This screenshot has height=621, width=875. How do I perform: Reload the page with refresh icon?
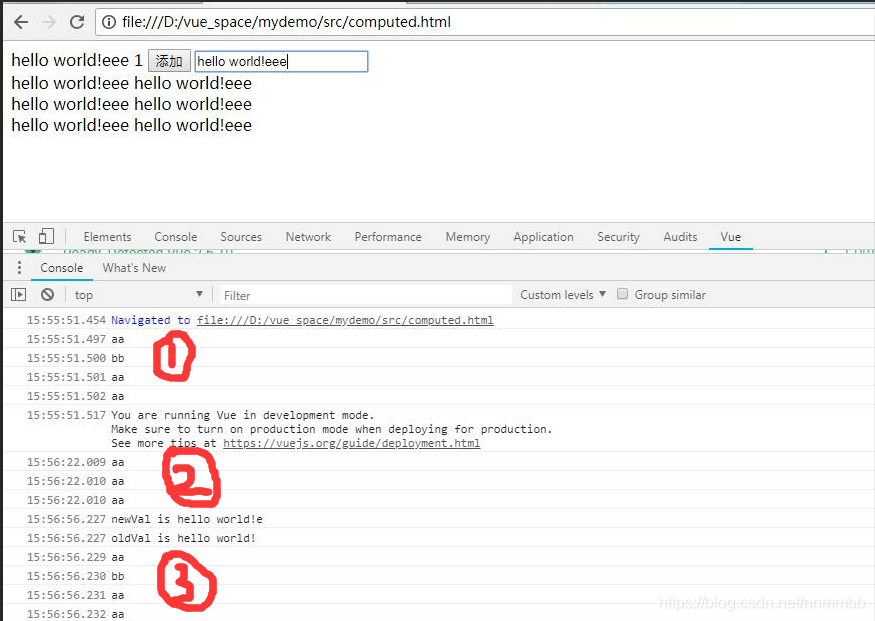[x=77, y=22]
